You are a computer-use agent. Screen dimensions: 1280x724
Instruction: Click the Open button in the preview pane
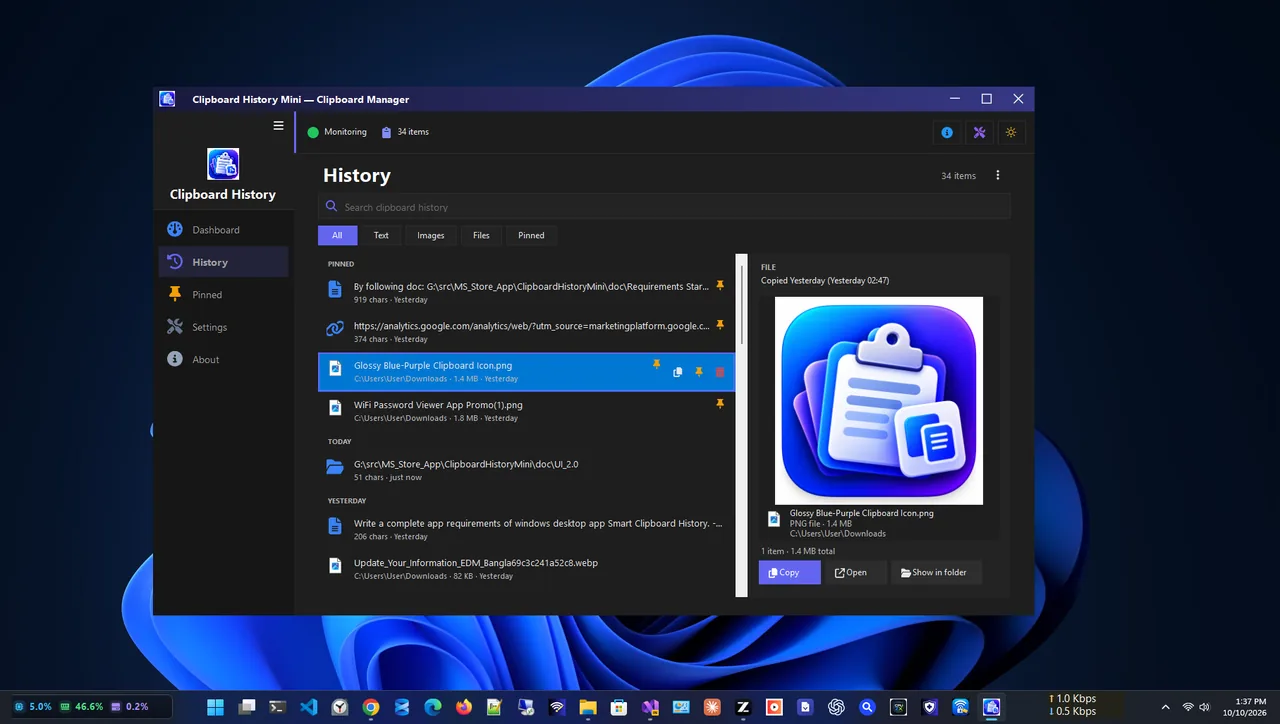click(856, 573)
